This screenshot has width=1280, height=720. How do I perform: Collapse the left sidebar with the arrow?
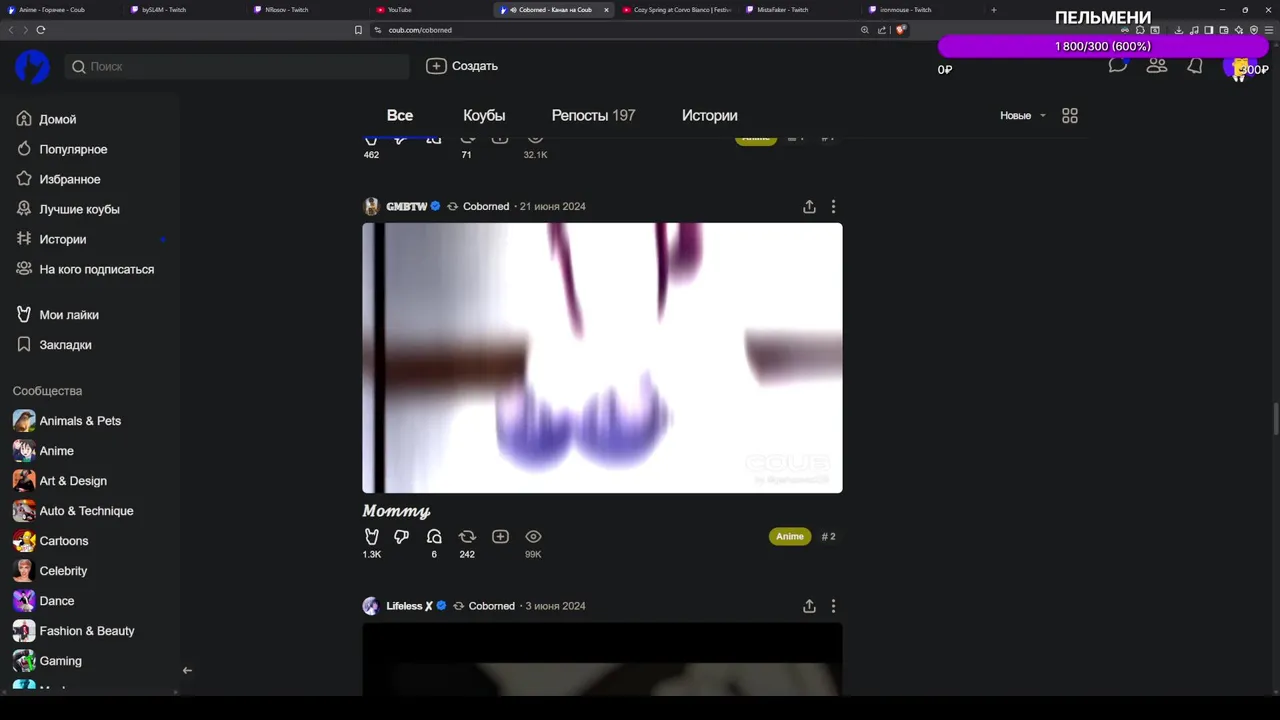coord(187,670)
